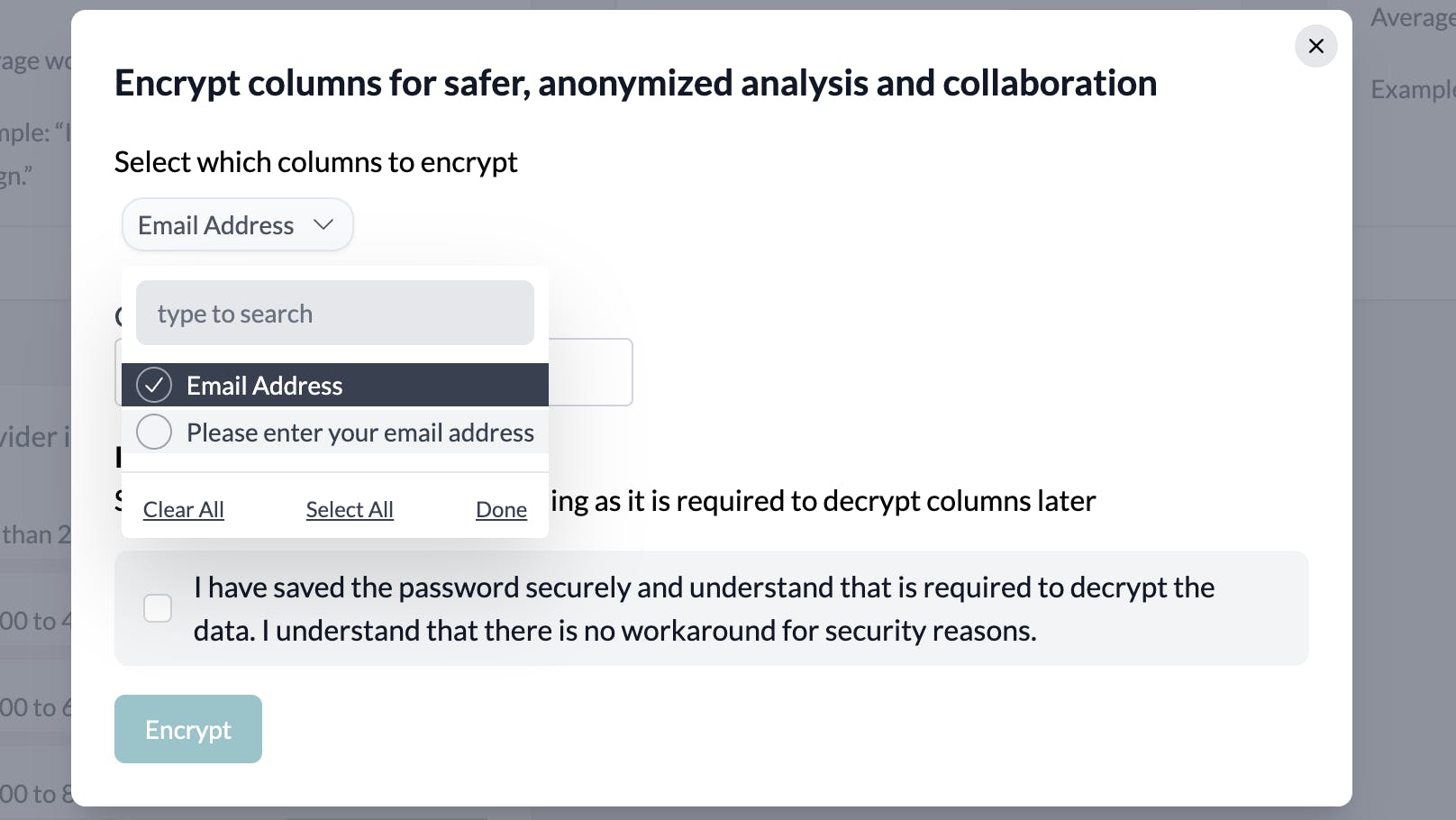This screenshot has width=1456, height=820.
Task: Click the checkmark icon beside Email Address
Action: coord(154,385)
